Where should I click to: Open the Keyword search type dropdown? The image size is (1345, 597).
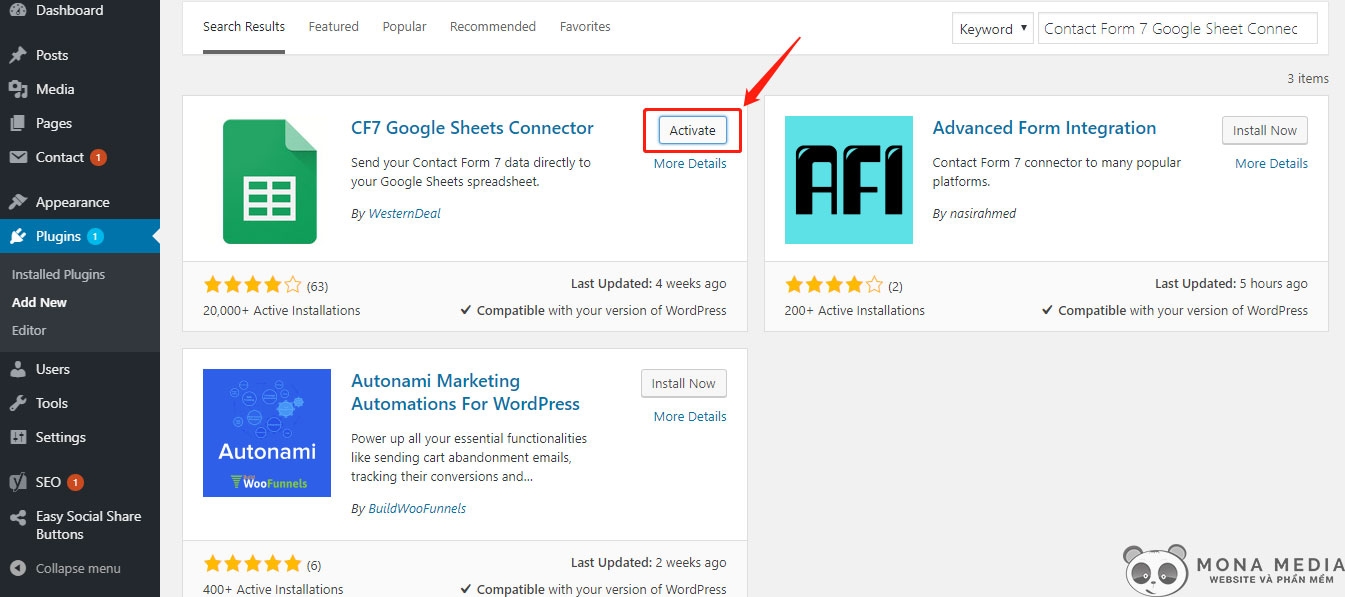coord(992,29)
